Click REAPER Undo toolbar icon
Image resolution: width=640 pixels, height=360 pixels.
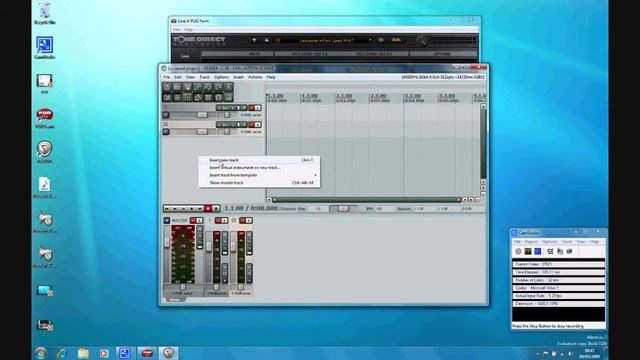208,87
